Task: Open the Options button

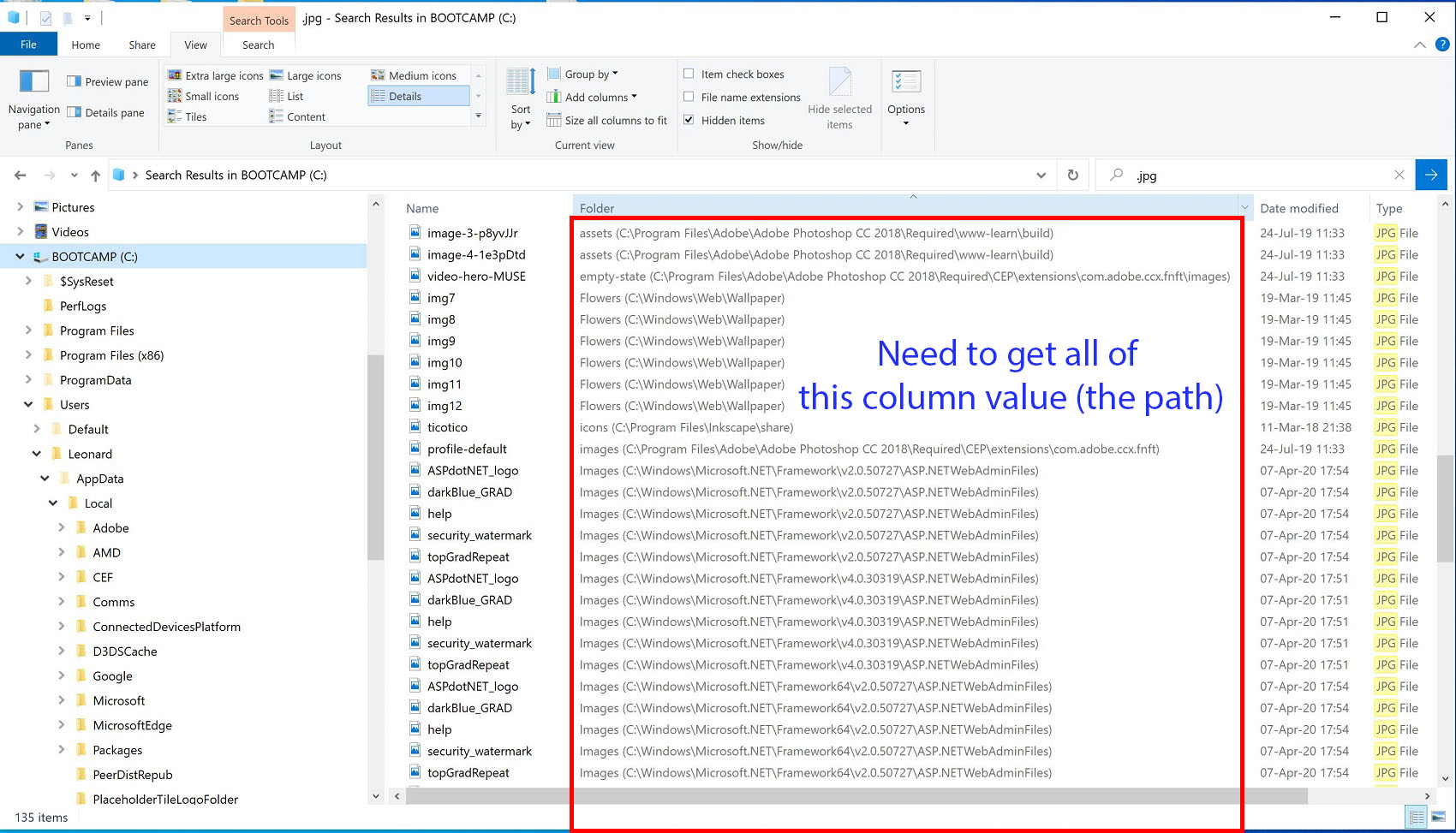Action: coord(906,99)
